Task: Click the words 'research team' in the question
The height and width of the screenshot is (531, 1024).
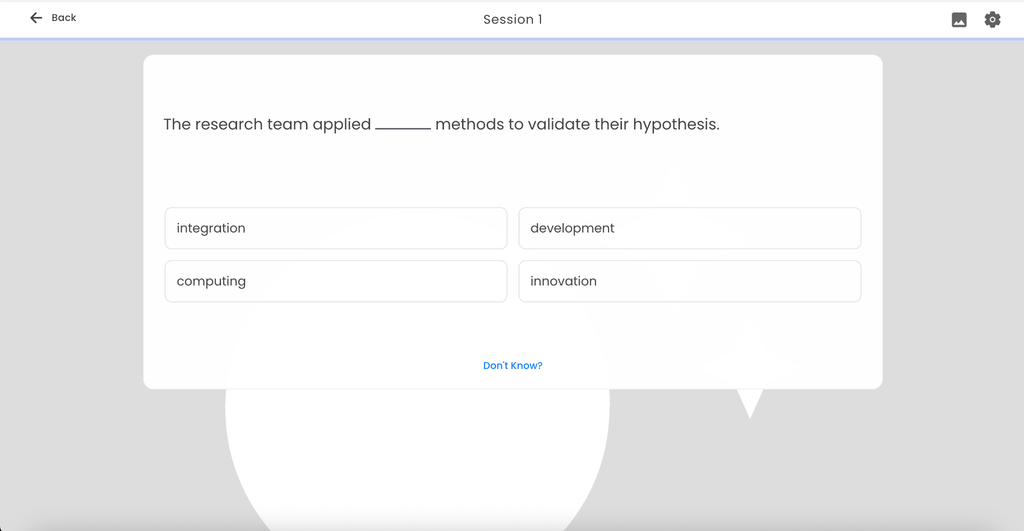Action: click(x=251, y=124)
